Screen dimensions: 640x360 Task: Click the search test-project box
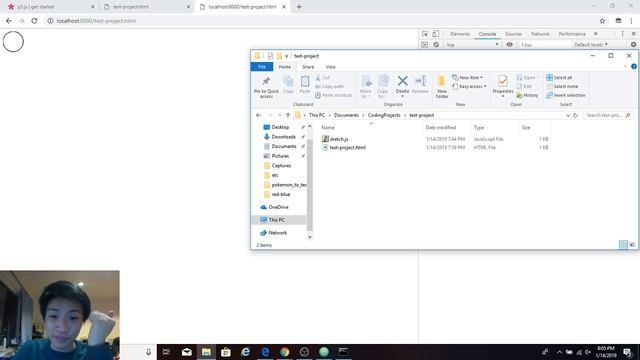(x=608, y=116)
